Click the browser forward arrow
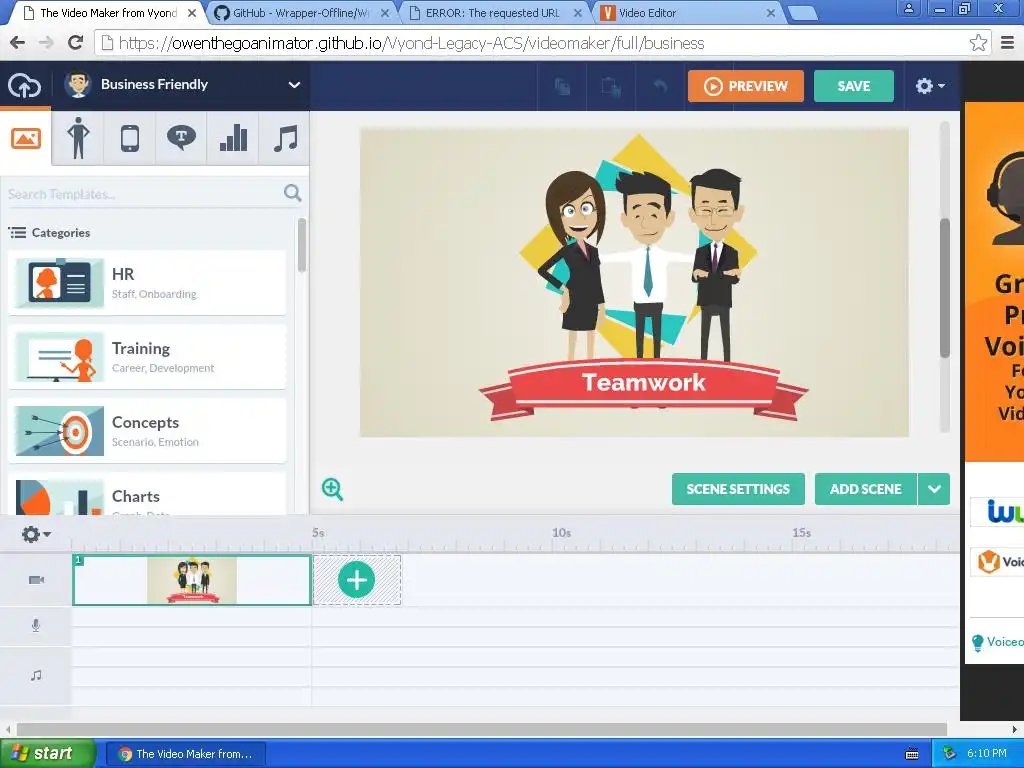The height and width of the screenshot is (768, 1024). click(46, 43)
